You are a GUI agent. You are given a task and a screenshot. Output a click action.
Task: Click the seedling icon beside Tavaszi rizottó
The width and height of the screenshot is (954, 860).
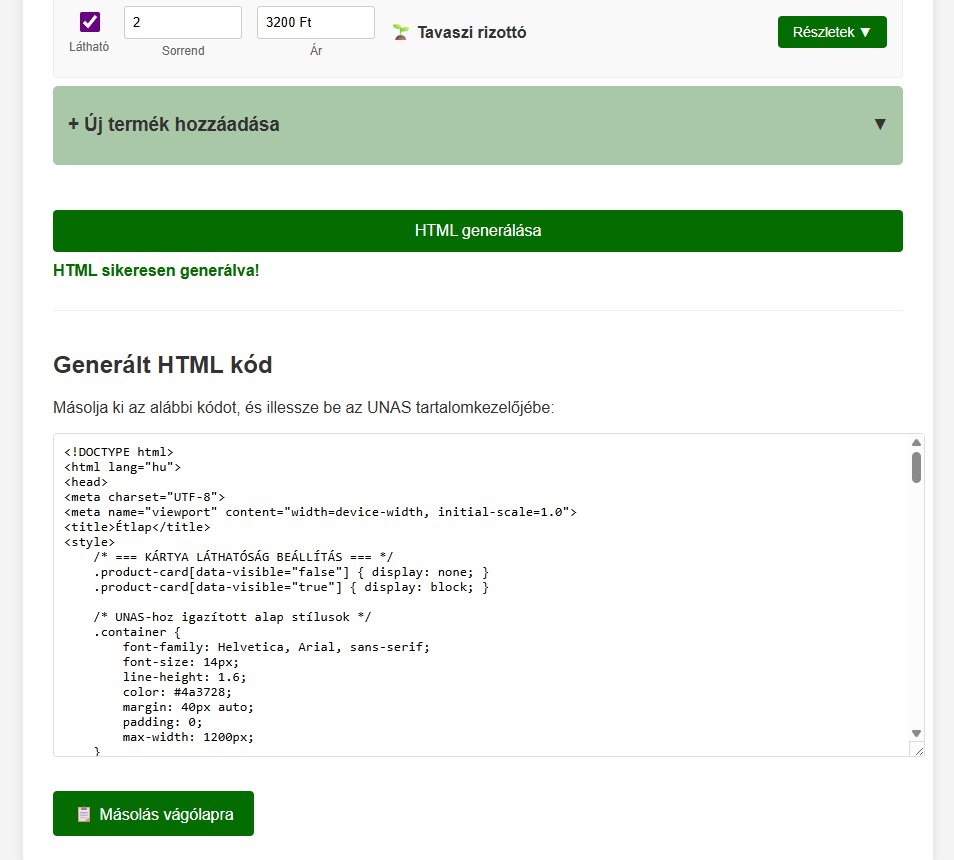(x=401, y=32)
